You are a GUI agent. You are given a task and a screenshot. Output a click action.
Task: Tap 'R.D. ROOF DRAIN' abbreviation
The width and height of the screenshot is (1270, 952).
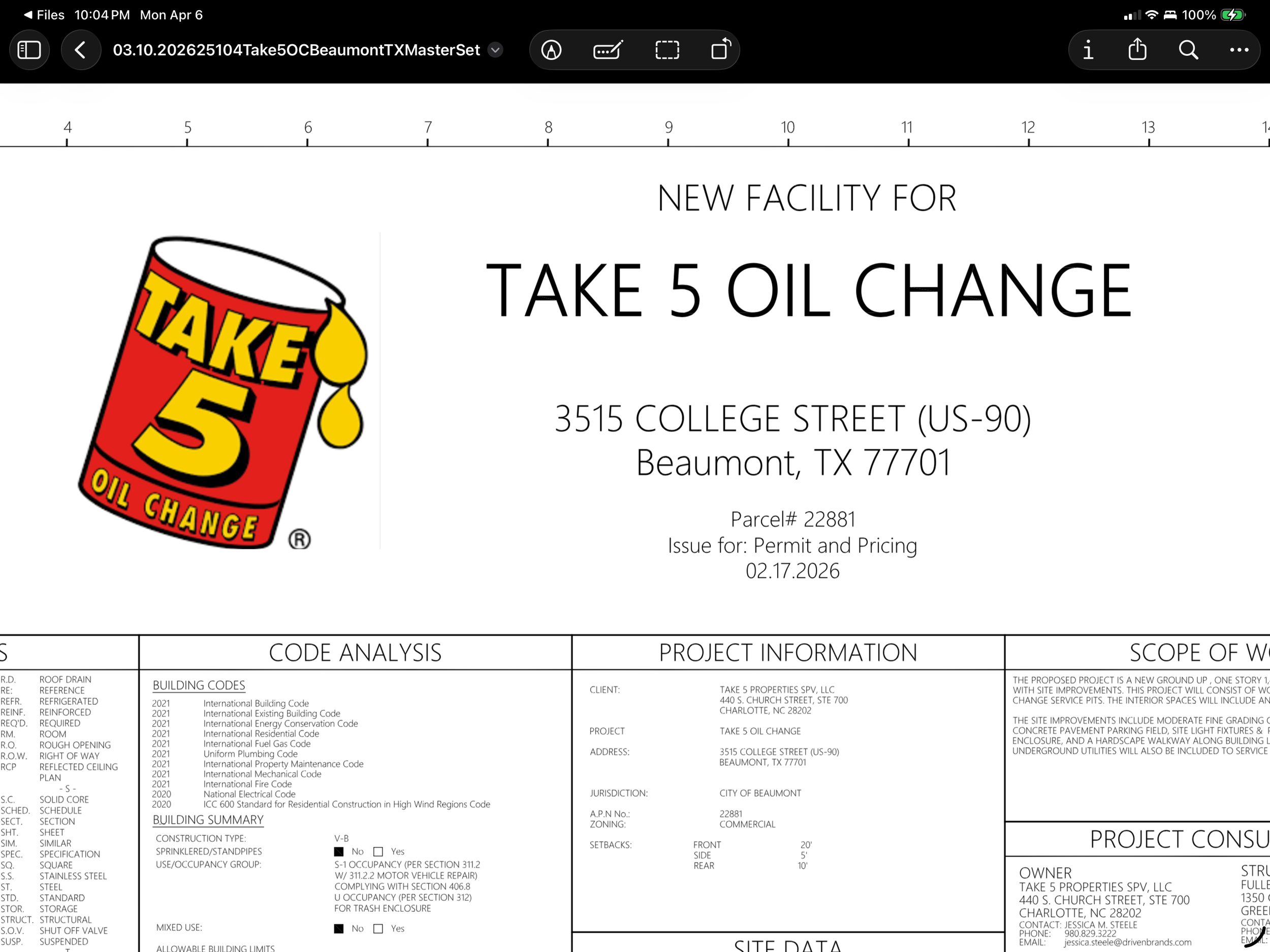point(46,679)
